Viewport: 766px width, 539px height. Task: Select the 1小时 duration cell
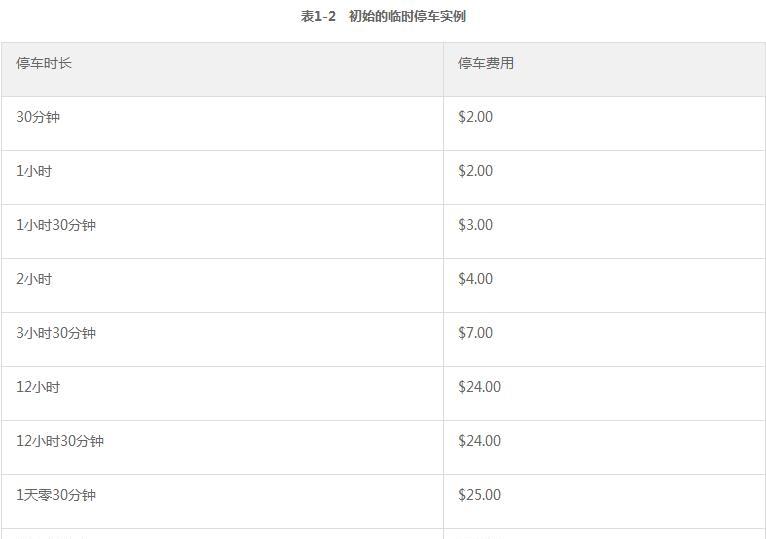pos(222,178)
